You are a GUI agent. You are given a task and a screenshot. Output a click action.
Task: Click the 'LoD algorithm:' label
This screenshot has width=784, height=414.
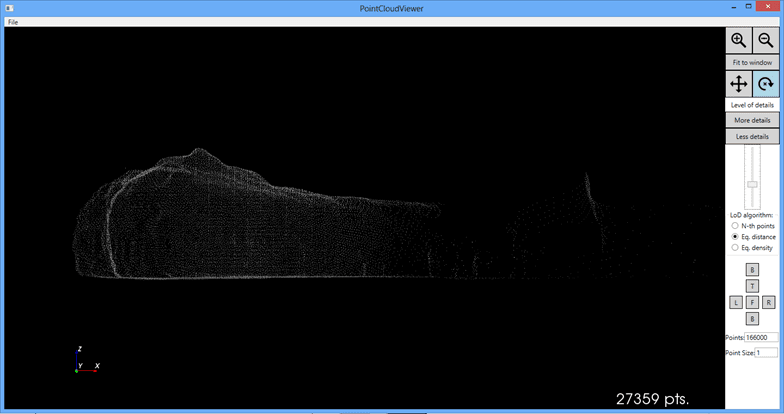coord(751,215)
